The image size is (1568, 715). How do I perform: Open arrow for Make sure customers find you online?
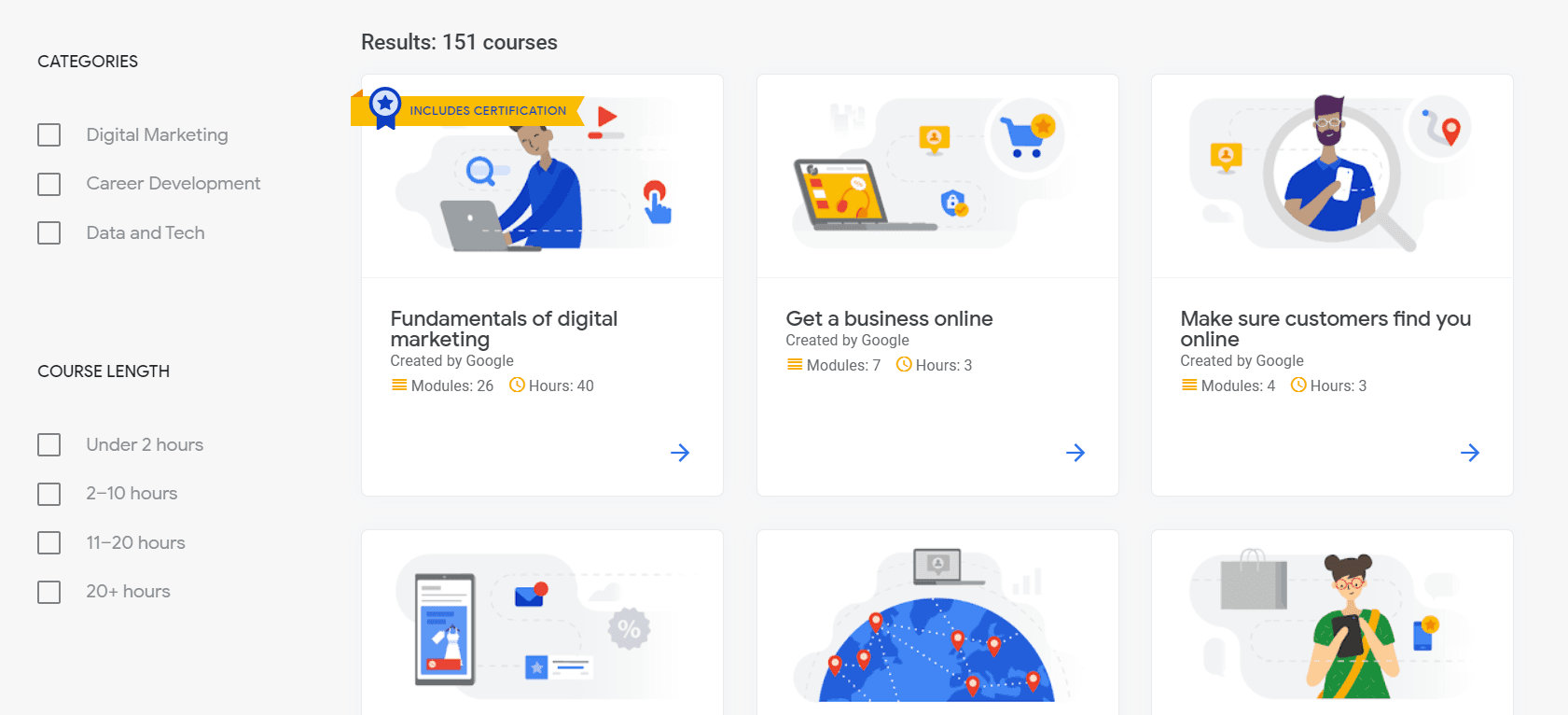1470,453
